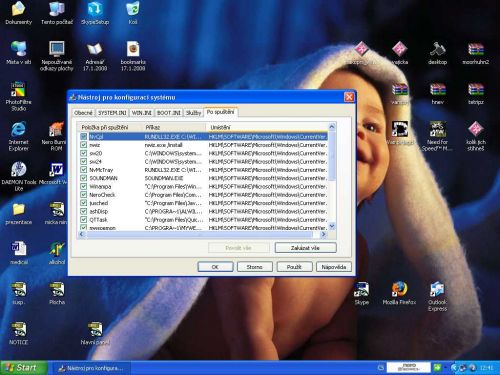The height and width of the screenshot is (375, 500).
Task: Uncheck the NvCpl startup item
Action: (84, 136)
